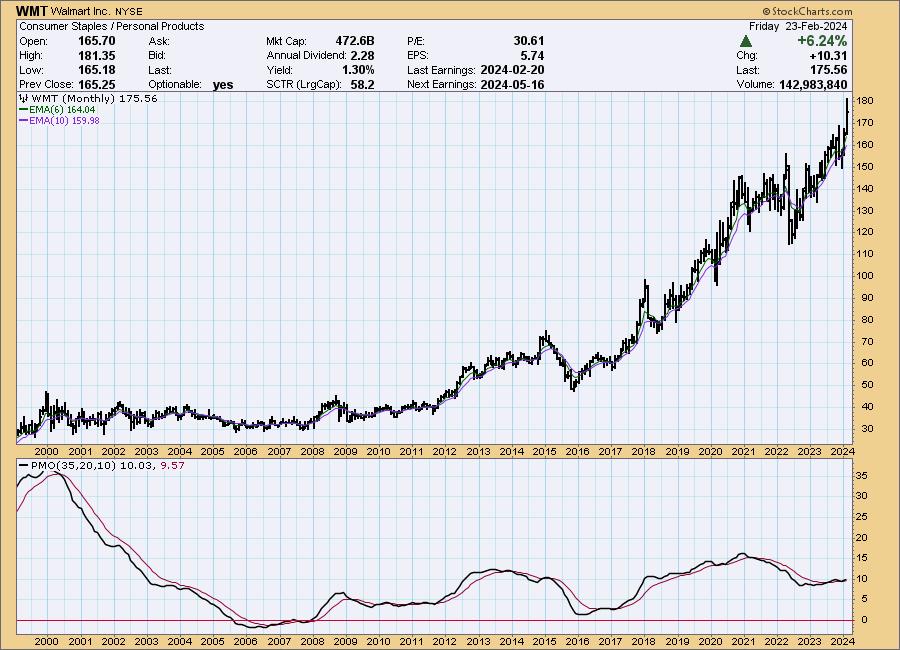Click the green up-triangle change indicator
The width and height of the screenshot is (900, 650).
(x=746, y=41)
